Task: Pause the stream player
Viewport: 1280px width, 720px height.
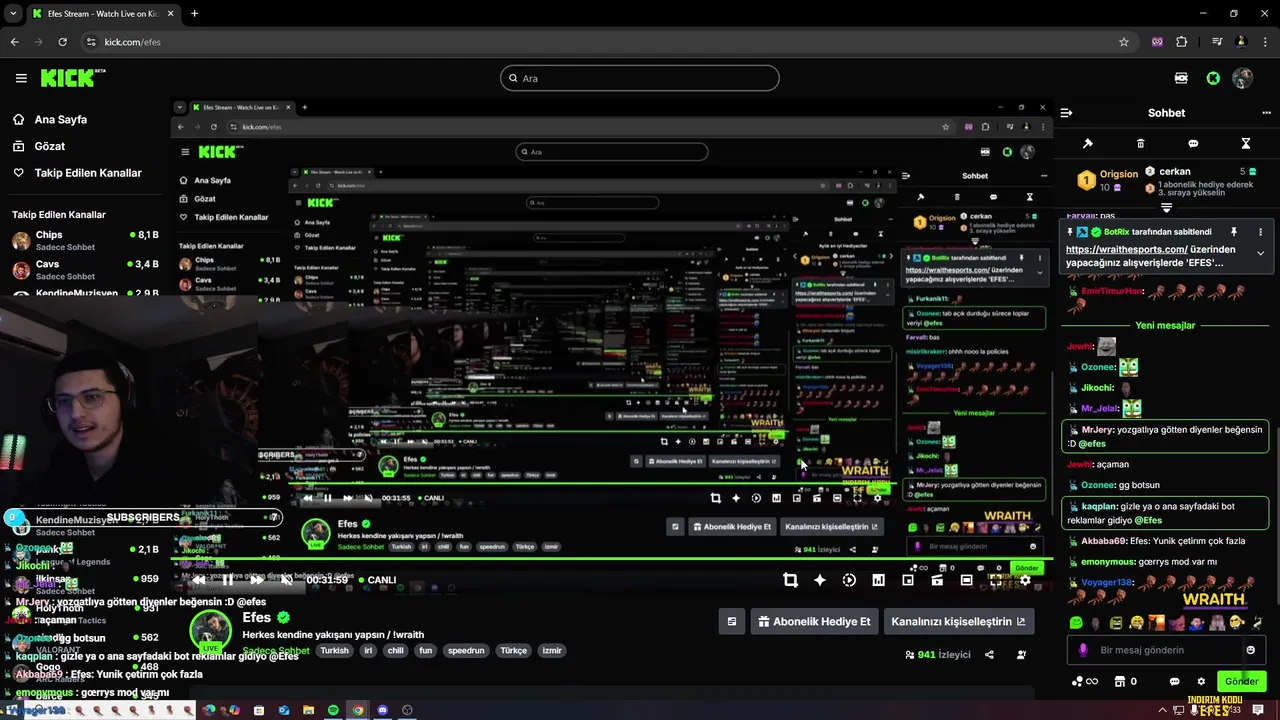Action: tap(228, 580)
